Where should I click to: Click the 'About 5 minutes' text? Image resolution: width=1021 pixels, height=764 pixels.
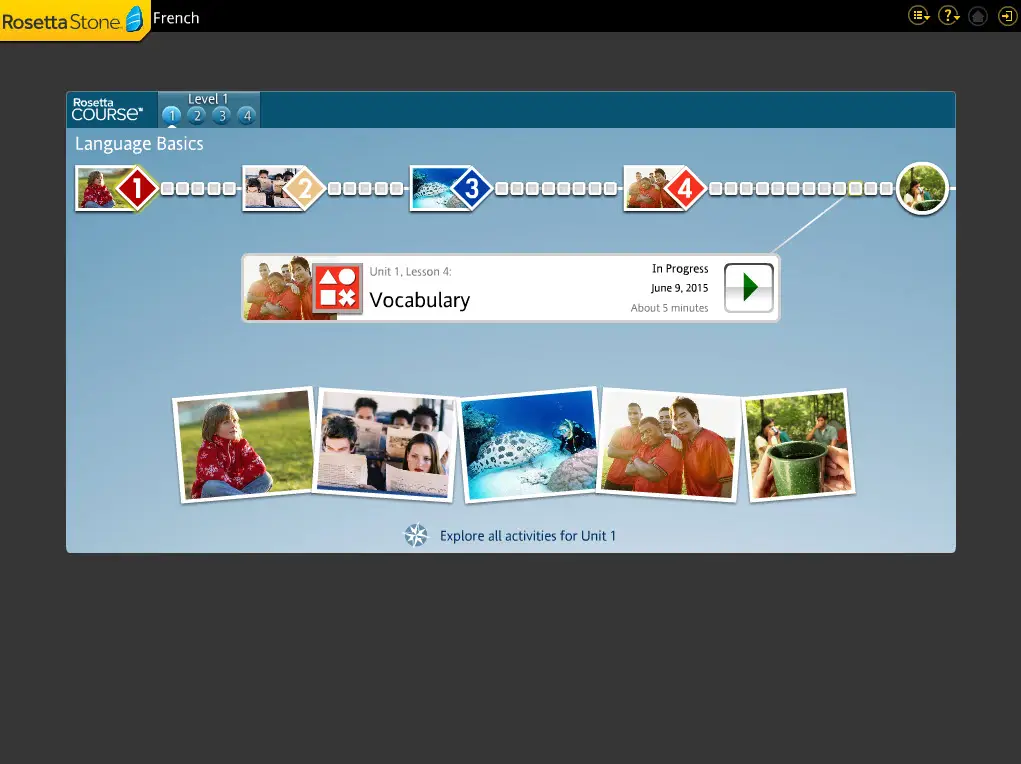click(669, 307)
